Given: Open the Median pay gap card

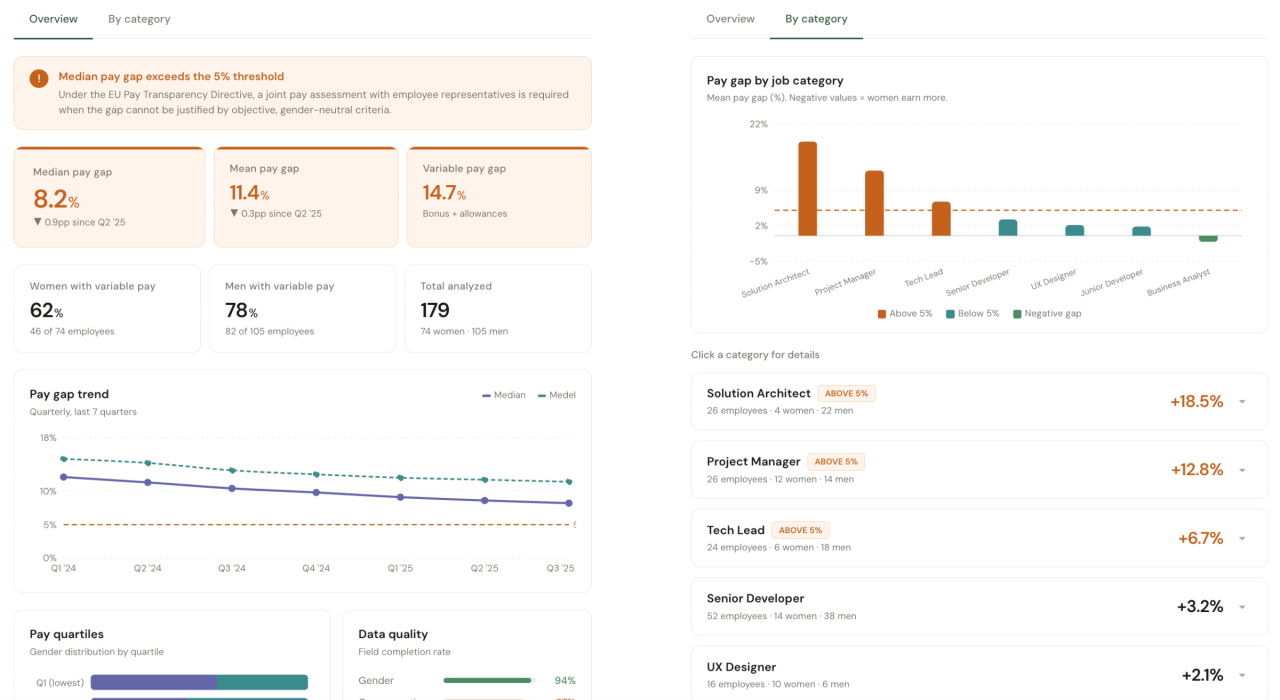Looking at the screenshot, I should click(109, 197).
